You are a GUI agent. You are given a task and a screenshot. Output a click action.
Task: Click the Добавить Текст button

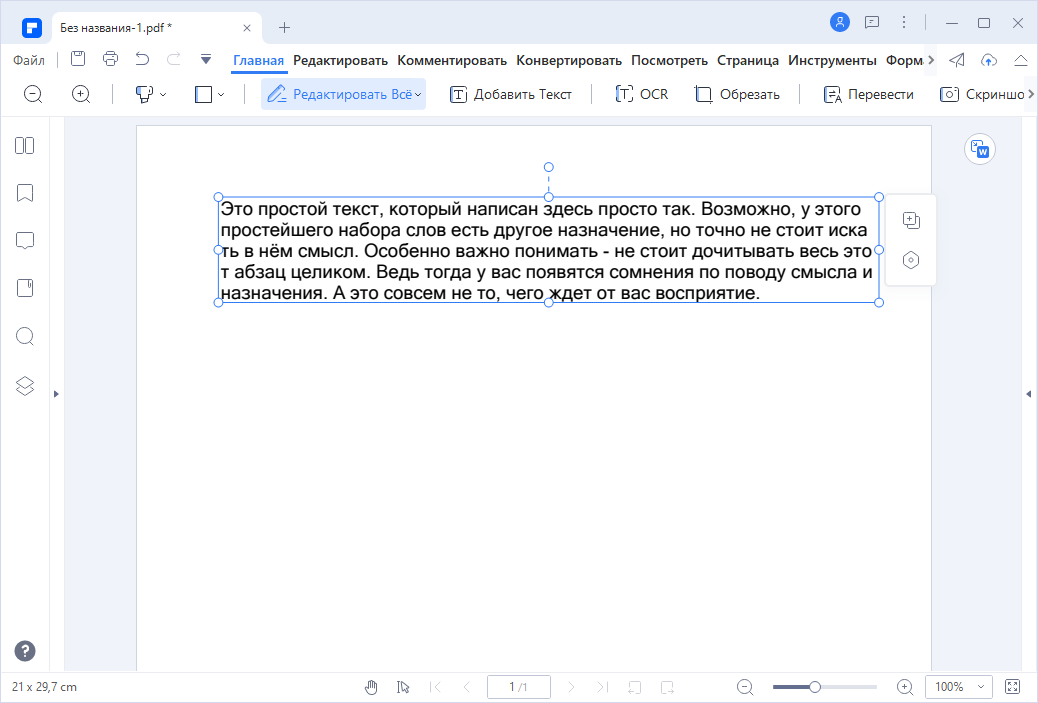pyautogui.click(x=511, y=93)
